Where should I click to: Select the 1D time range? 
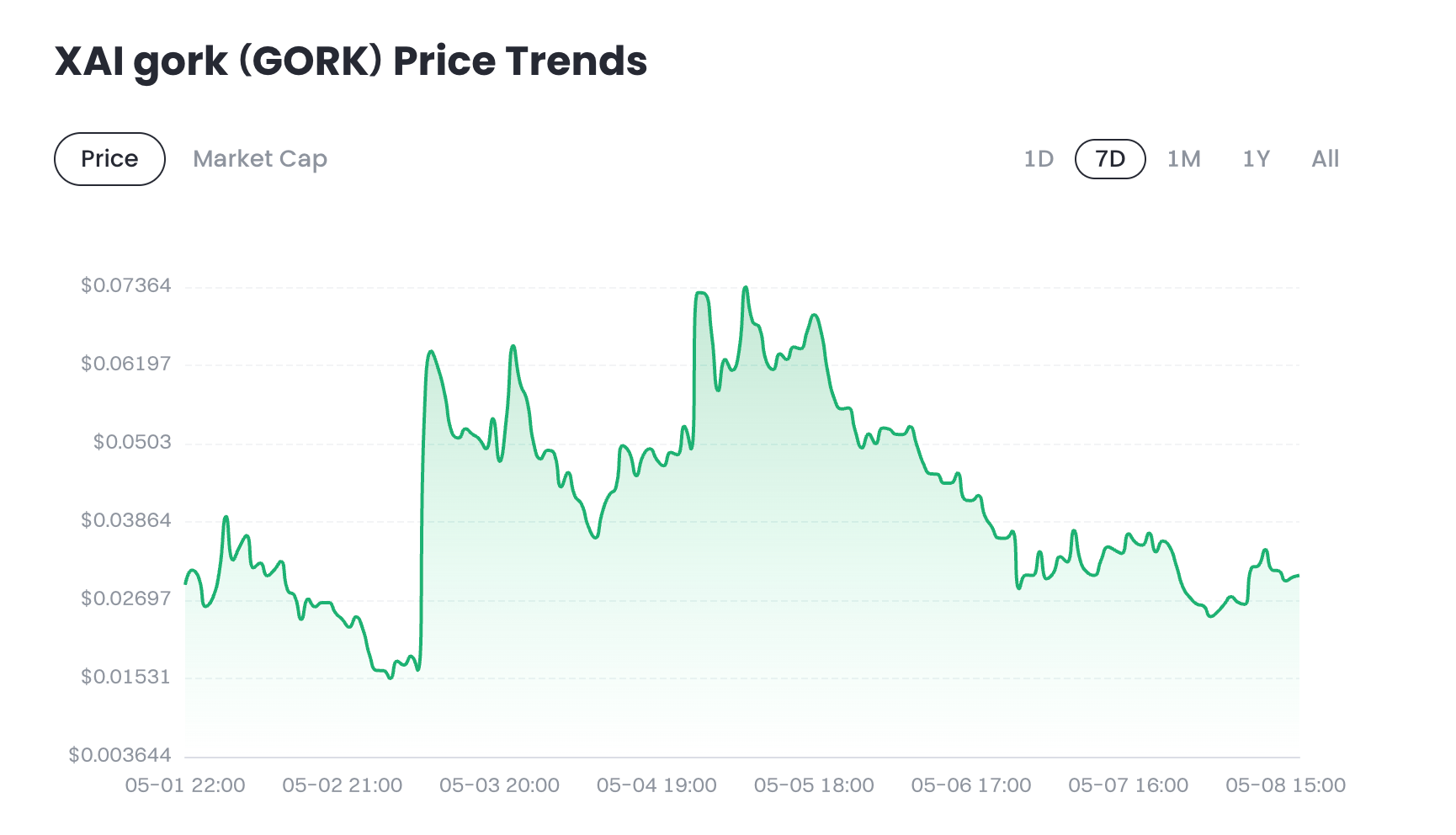[1039, 159]
